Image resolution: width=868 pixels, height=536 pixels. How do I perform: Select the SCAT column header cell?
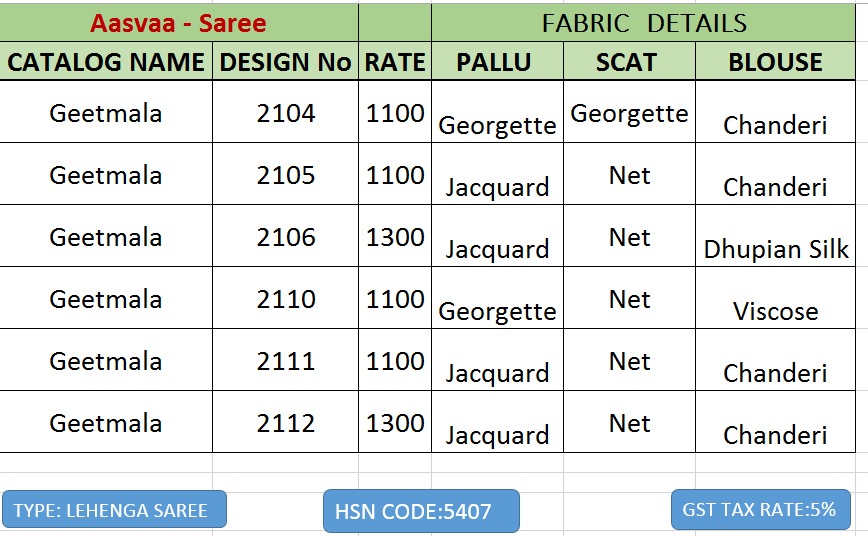tap(629, 62)
